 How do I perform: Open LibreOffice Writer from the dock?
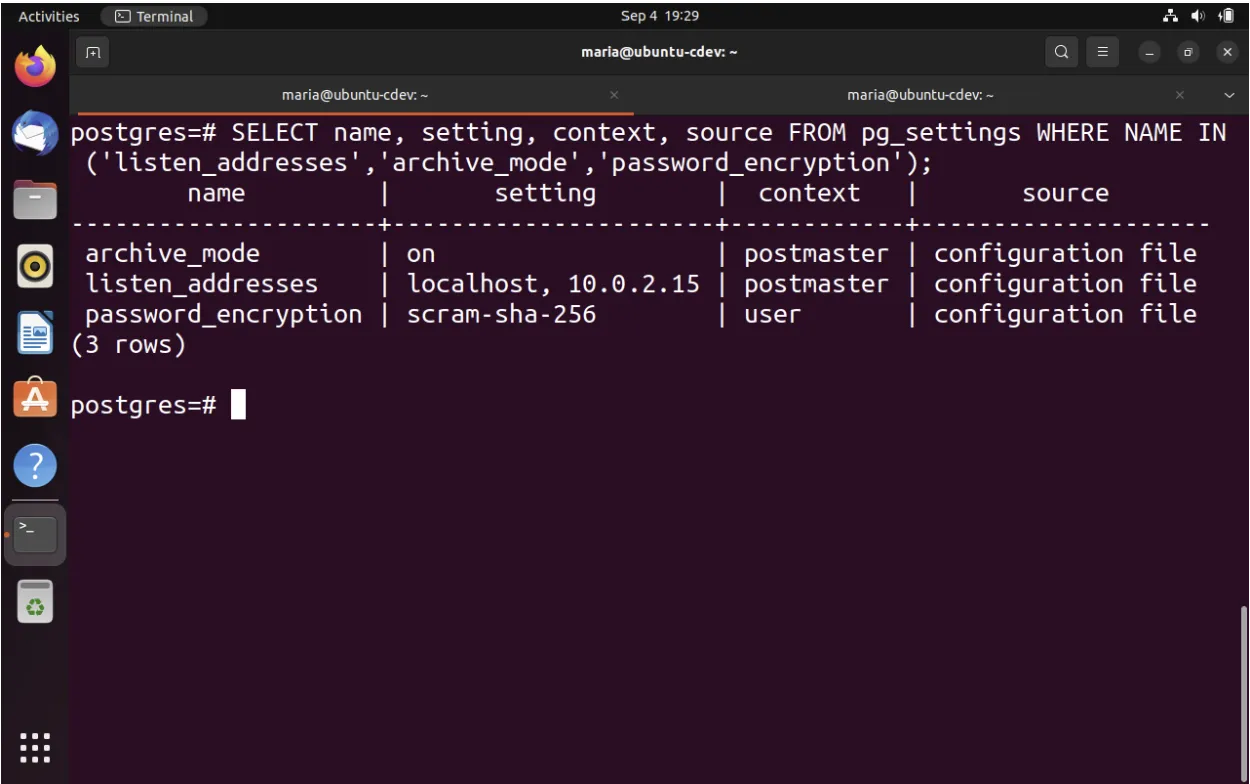coord(35,333)
